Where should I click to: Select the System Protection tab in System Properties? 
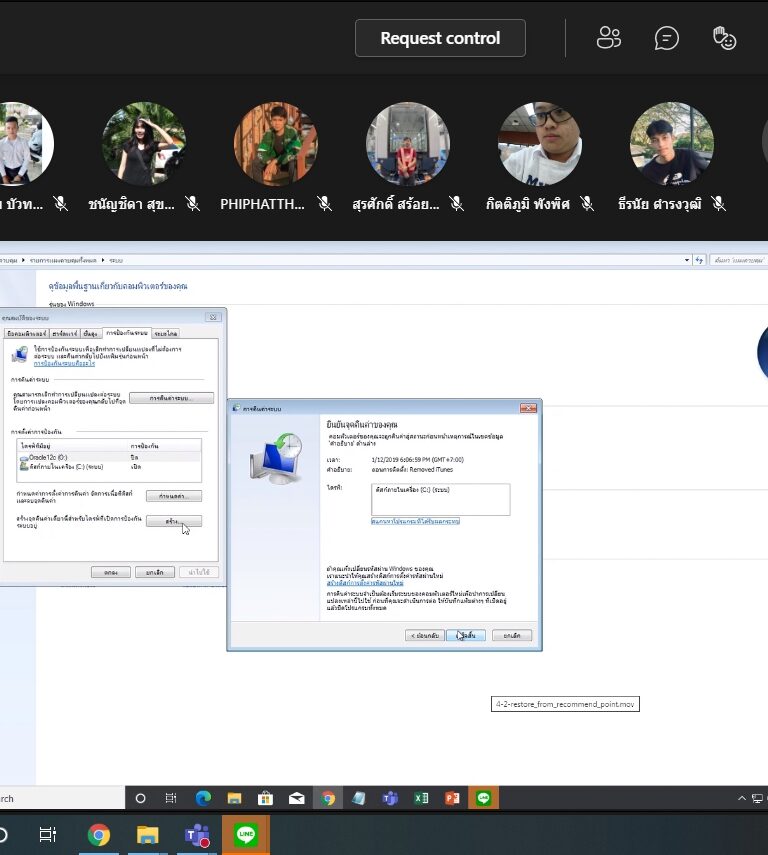[x=127, y=333]
